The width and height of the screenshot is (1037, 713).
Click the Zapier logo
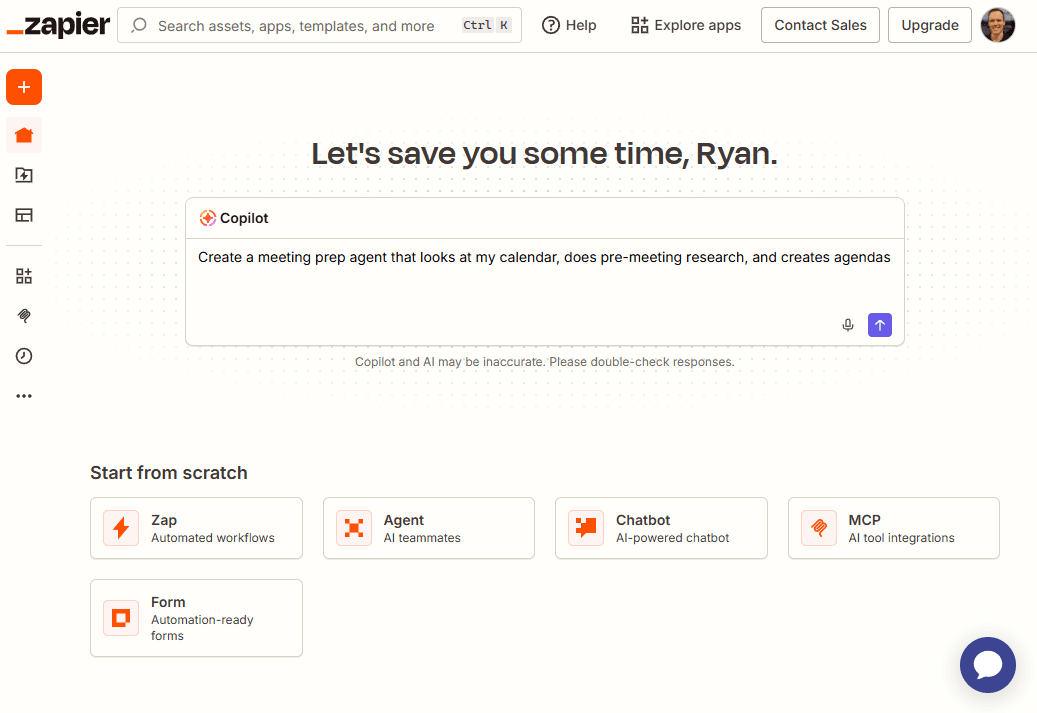58,25
